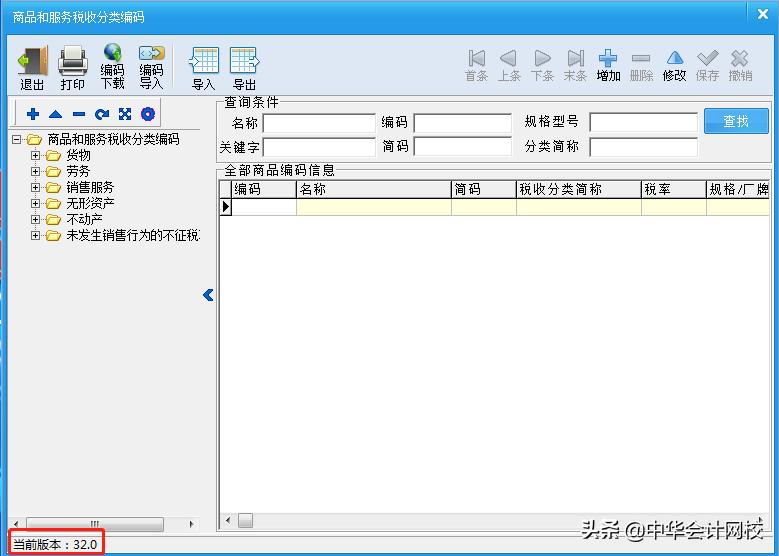Click the 名称 column header
Screen dimensions: 779x556
pos(374,189)
